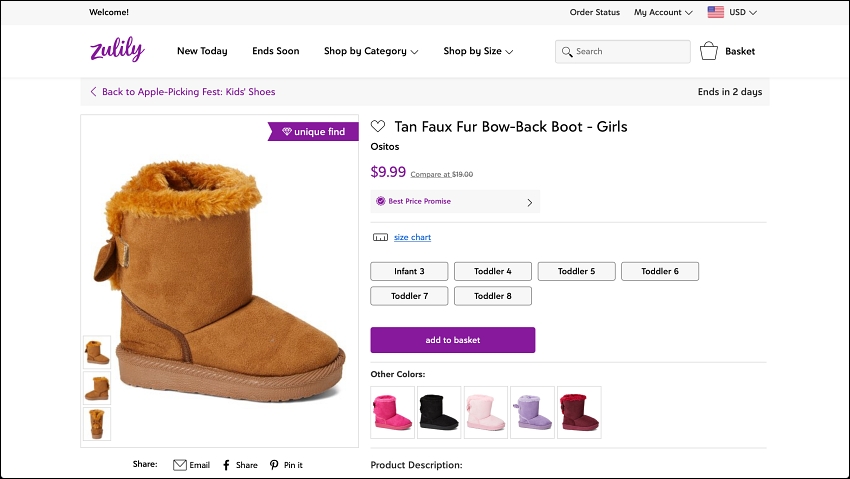This screenshot has width=850, height=479.
Task: Choose the burgundy boot color
Action: click(x=579, y=412)
